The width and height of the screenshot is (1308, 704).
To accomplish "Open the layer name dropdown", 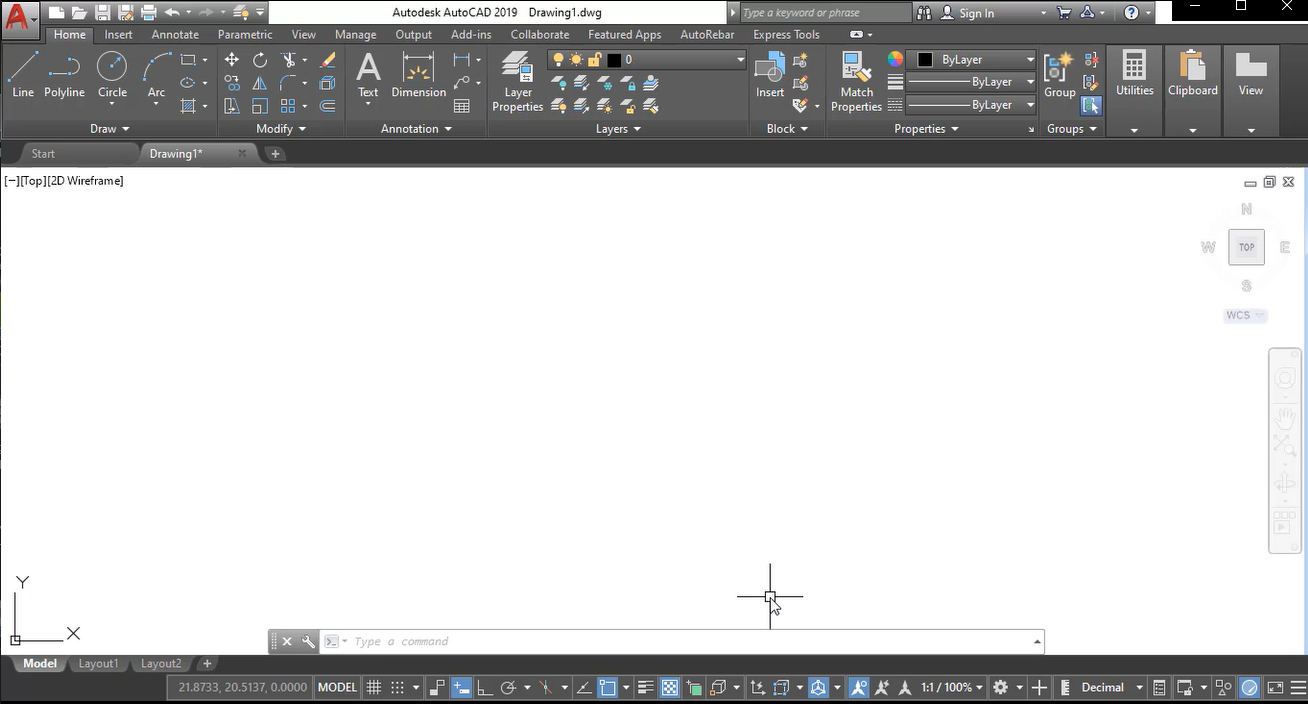I will click(740, 60).
